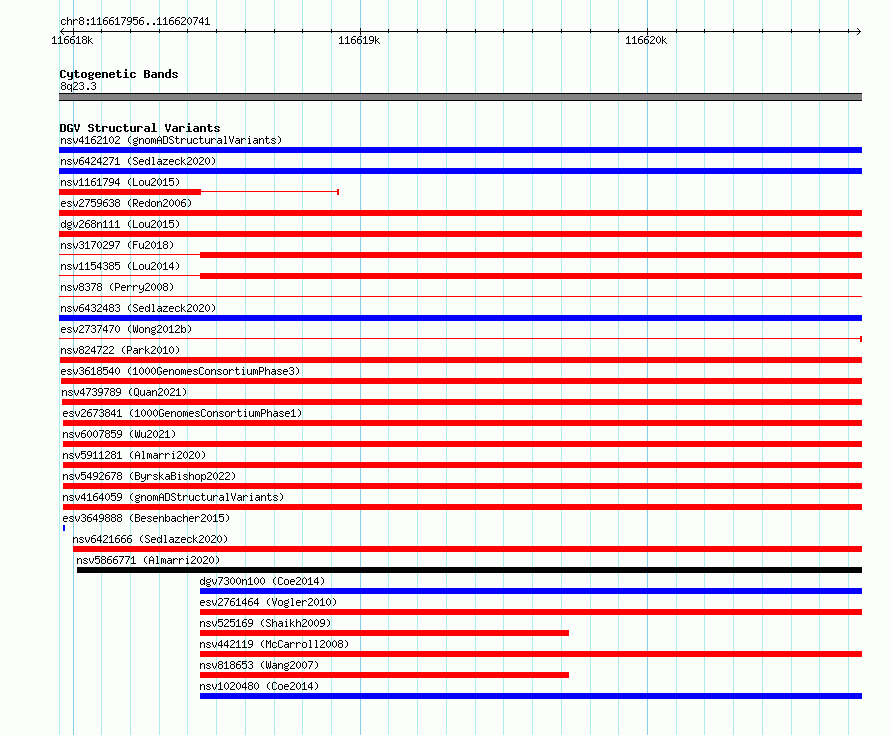Click the nsv5492678 (ByrskaBishop2022) label
This screenshot has height=735, width=890.
pos(149,476)
